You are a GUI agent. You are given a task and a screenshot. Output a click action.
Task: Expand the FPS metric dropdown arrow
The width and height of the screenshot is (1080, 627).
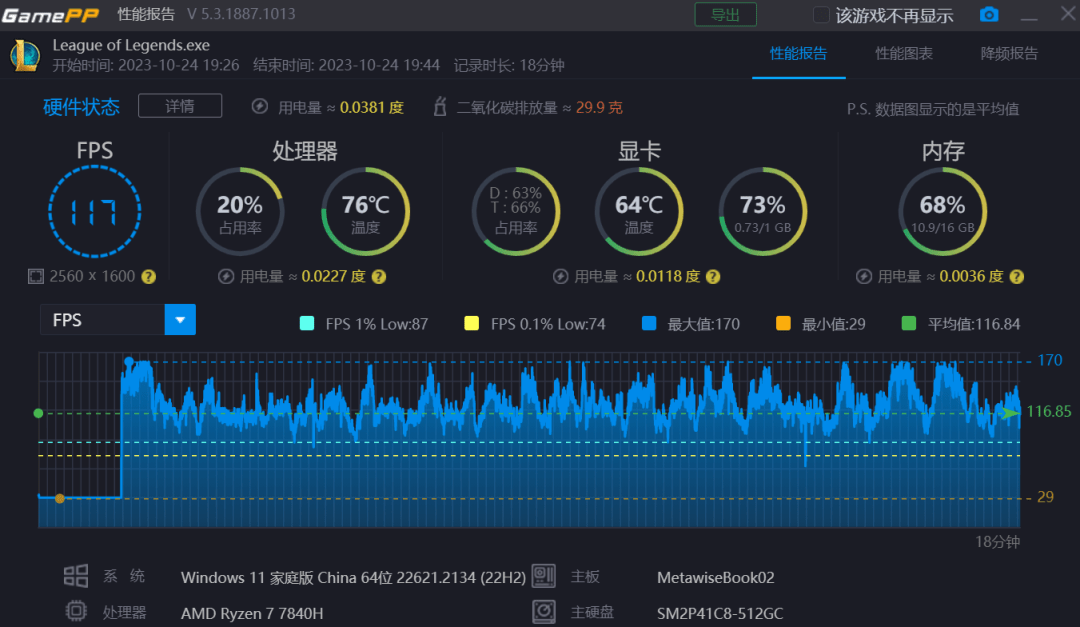pyautogui.click(x=180, y=320)
